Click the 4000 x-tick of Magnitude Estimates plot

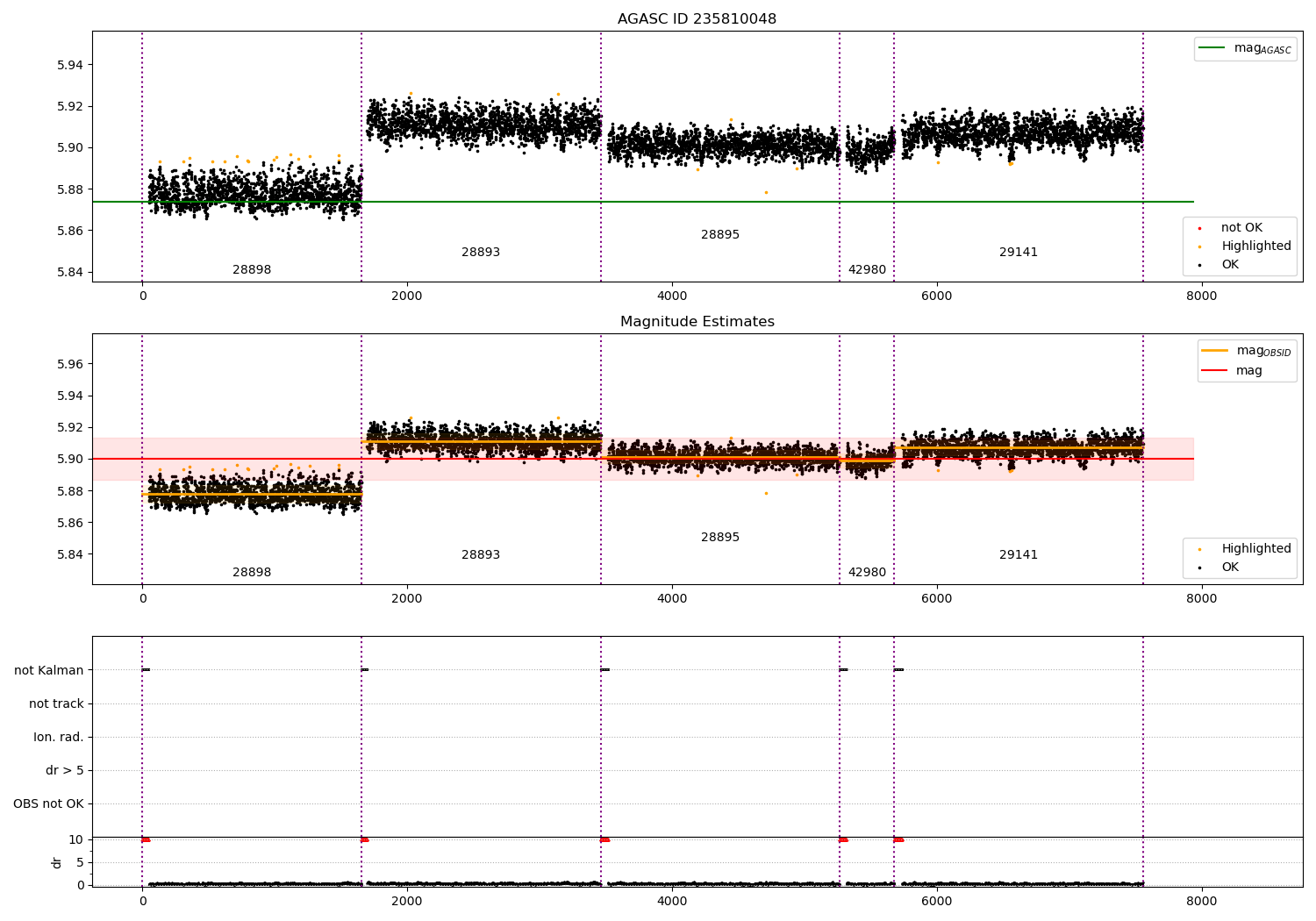672,599
